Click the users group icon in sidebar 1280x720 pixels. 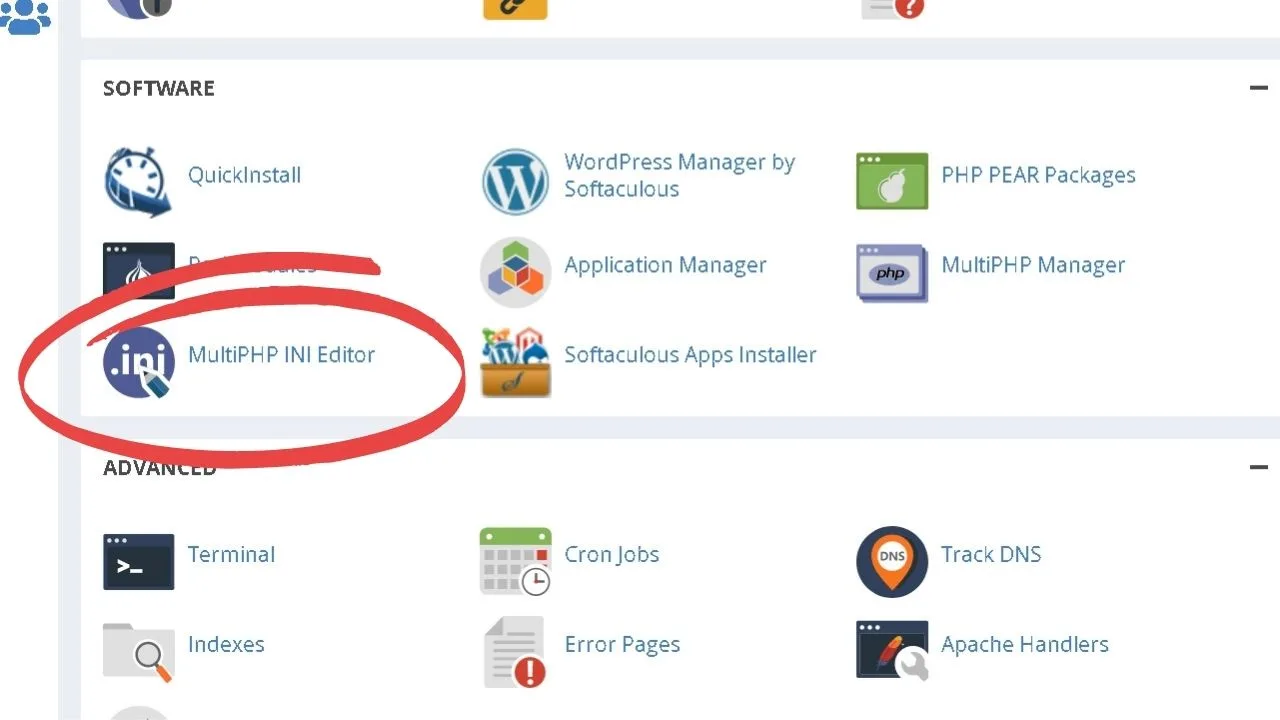(25, 17)
